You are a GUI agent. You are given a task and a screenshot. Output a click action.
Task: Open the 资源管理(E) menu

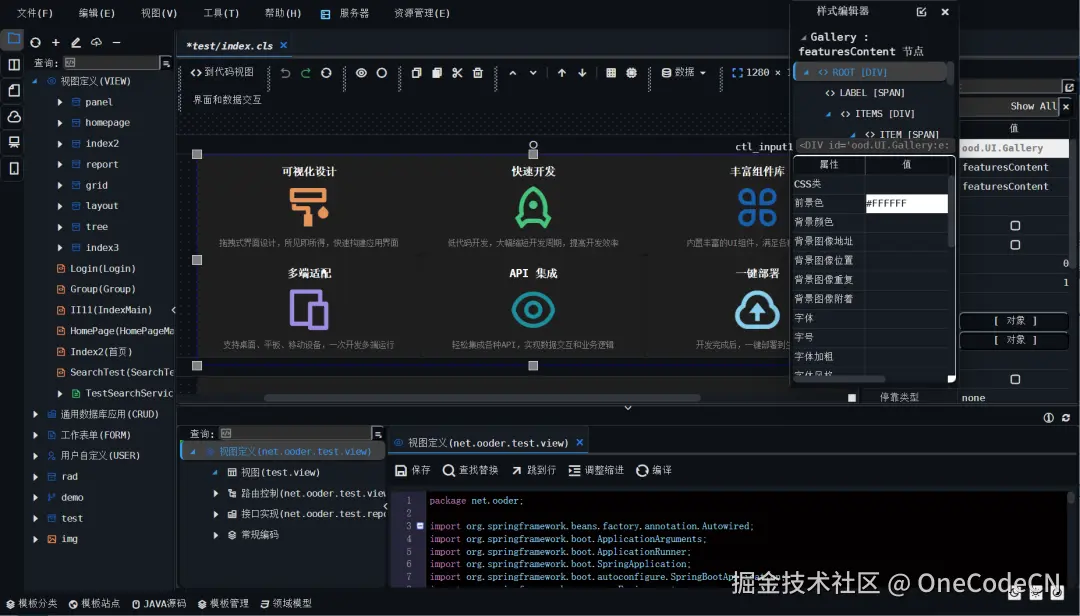pyautogui.click(x=422, y=13)
